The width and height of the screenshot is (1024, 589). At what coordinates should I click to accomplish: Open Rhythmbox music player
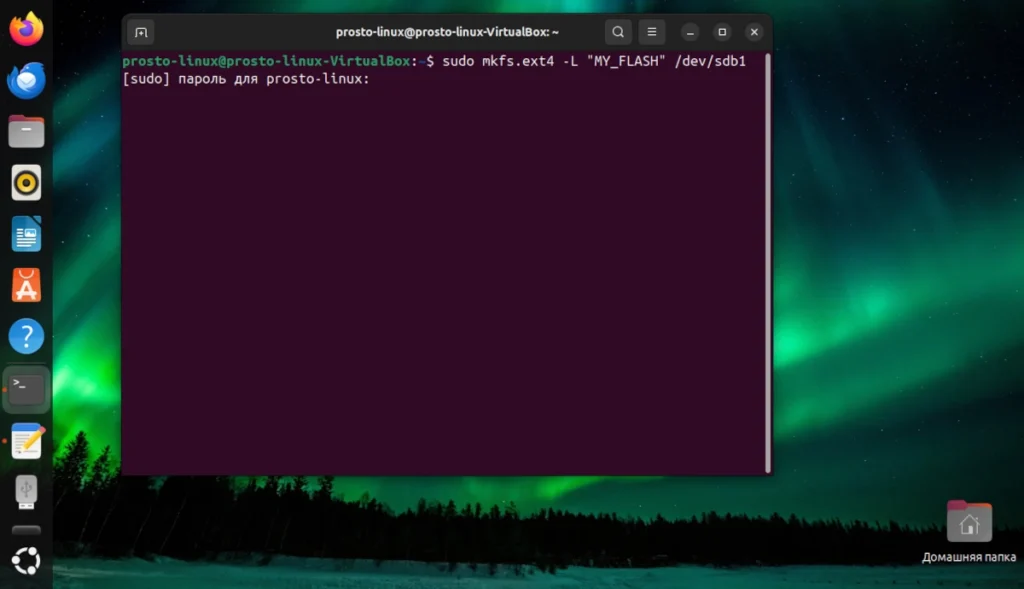26,183
